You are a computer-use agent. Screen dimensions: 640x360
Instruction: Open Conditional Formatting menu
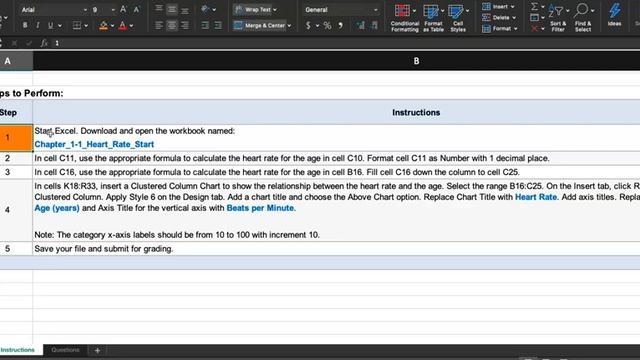click(x=404, y=18)
